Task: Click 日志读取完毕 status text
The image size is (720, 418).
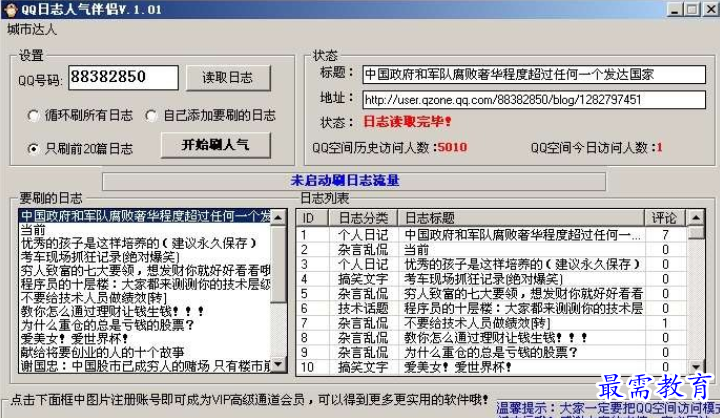Action: coord(407,122)
